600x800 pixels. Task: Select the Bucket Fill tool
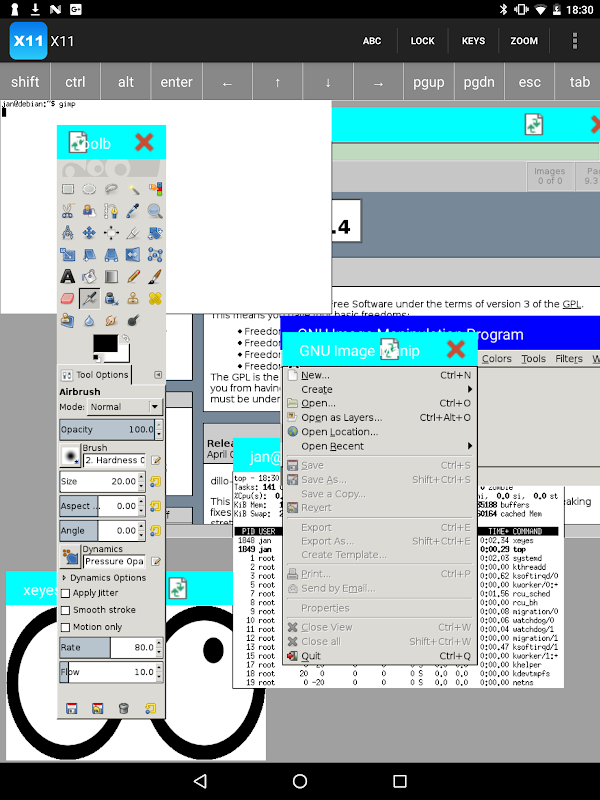pos(89,277)
